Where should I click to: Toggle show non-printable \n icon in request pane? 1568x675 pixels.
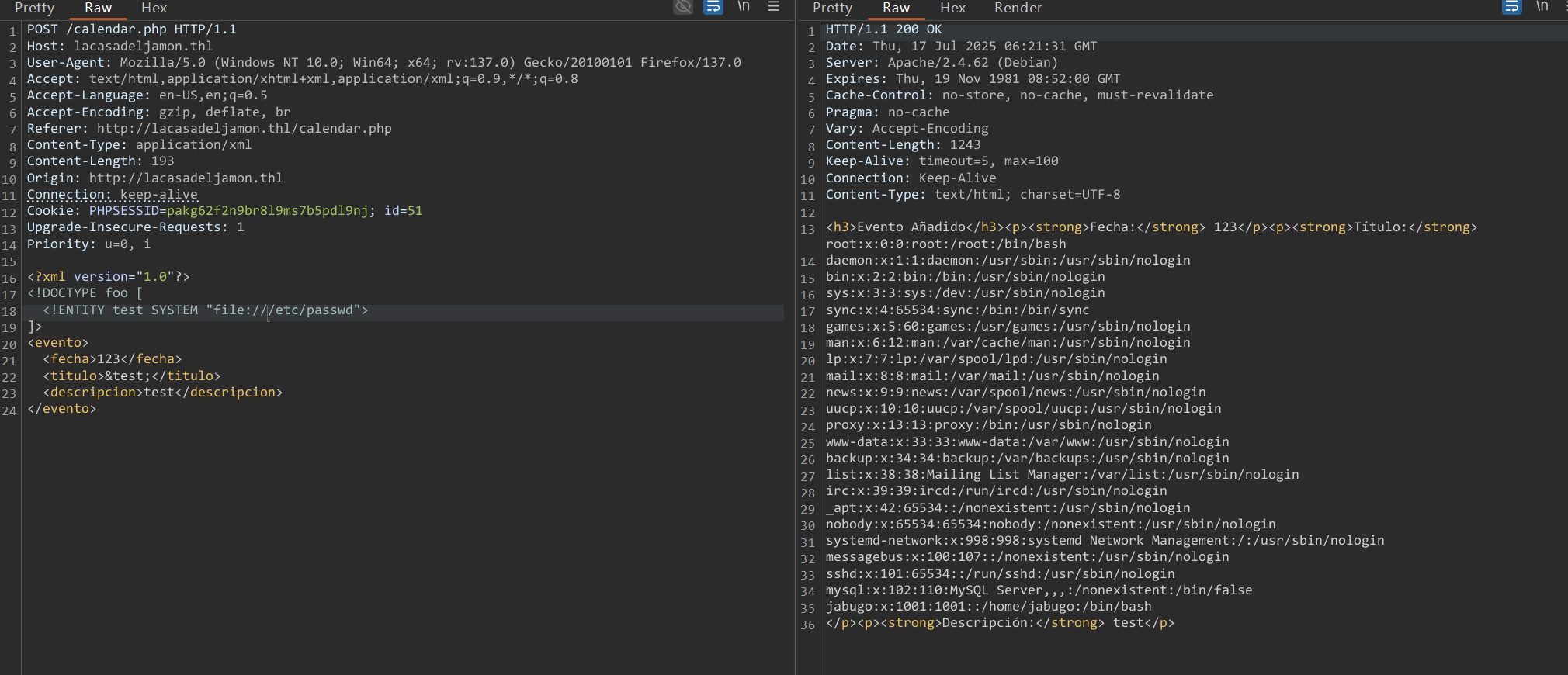click(744, 6)
